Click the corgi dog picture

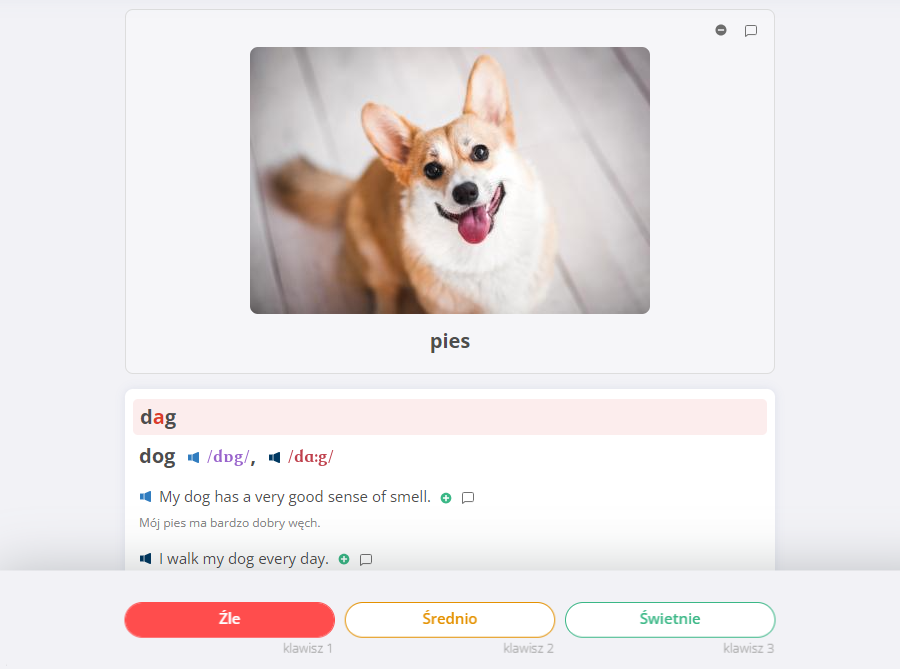pos(449,180)
